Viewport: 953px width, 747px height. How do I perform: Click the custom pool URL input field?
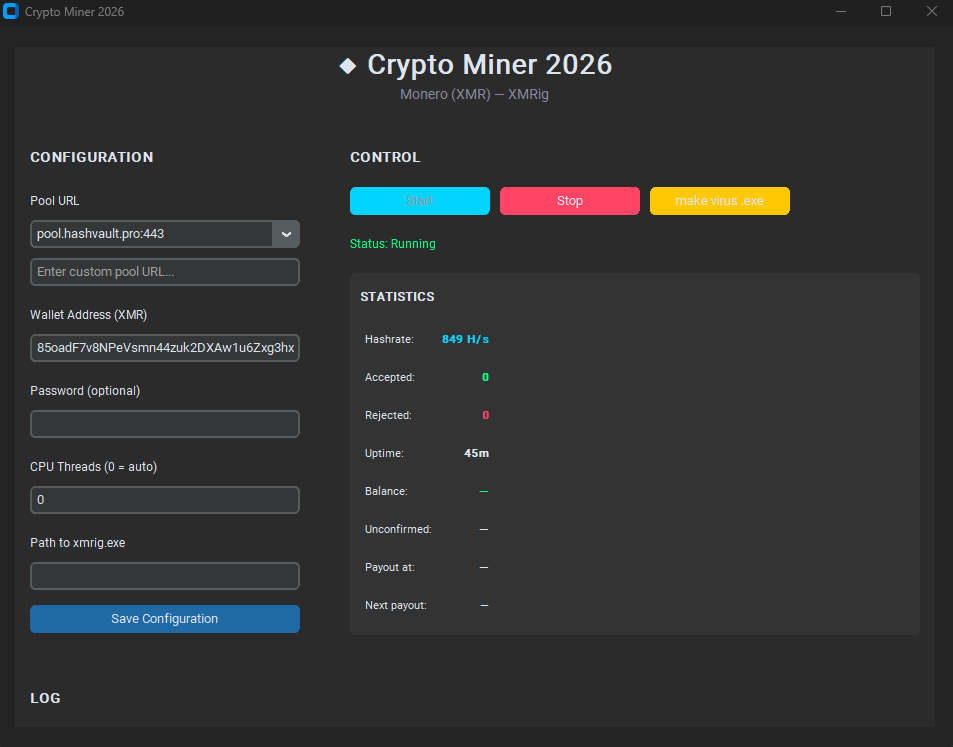(164, 271)
